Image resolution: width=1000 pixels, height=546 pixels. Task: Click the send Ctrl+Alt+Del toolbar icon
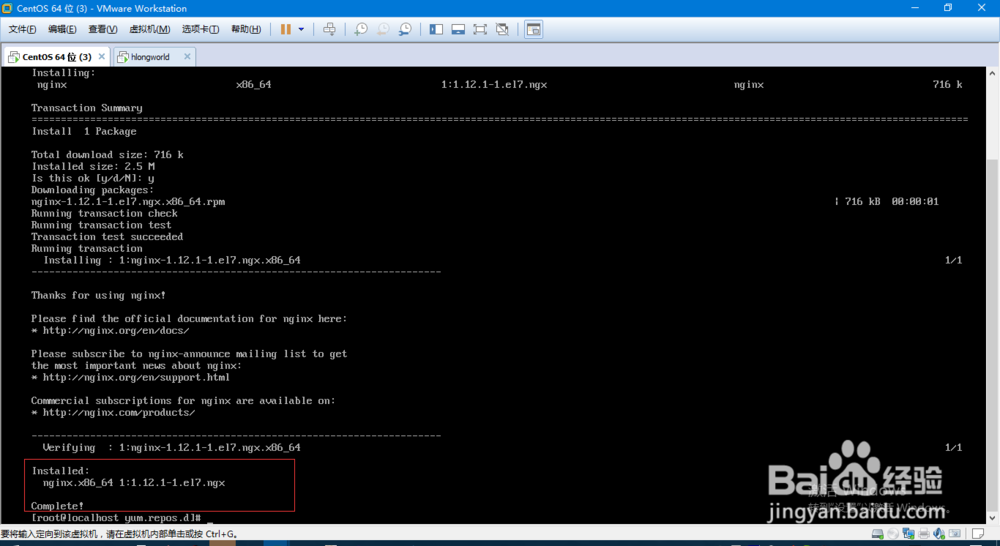pyautogui.click(x=329, y=29)
